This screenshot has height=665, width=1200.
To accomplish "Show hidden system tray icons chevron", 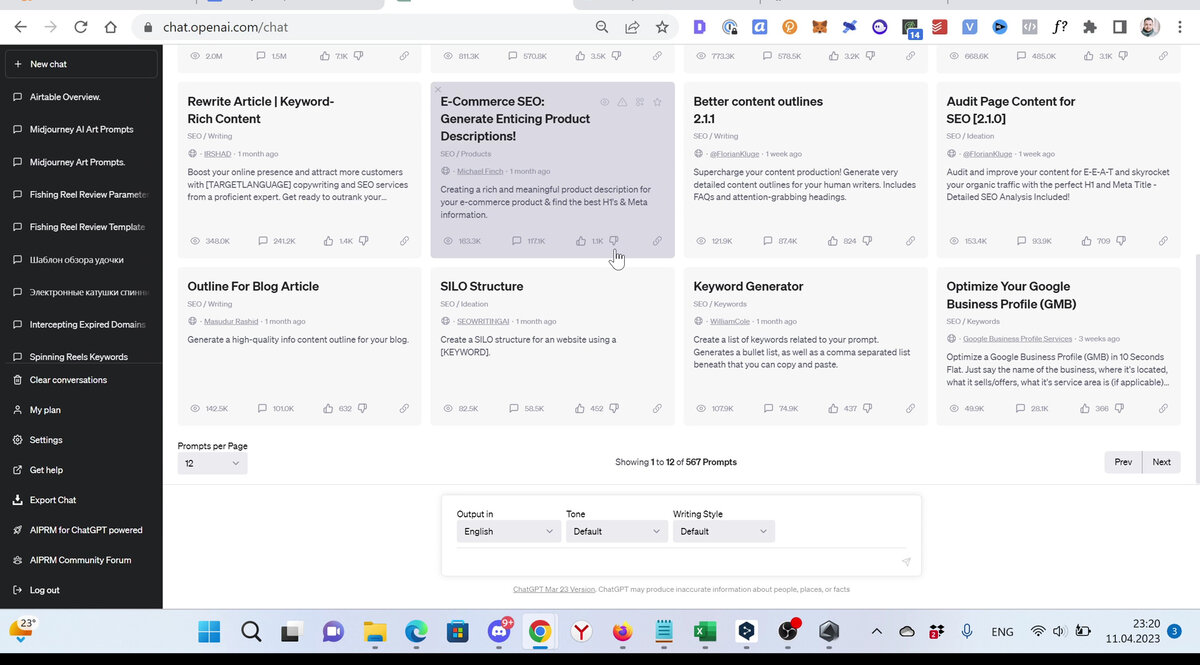I will pyautogui.click(x=877, y=632).
